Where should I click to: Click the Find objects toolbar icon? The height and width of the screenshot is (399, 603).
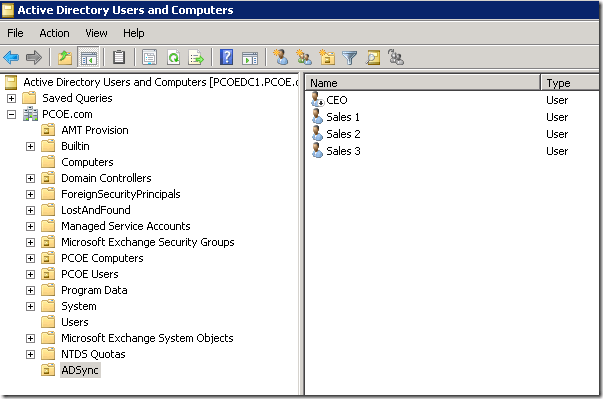(x=373, y=58)
